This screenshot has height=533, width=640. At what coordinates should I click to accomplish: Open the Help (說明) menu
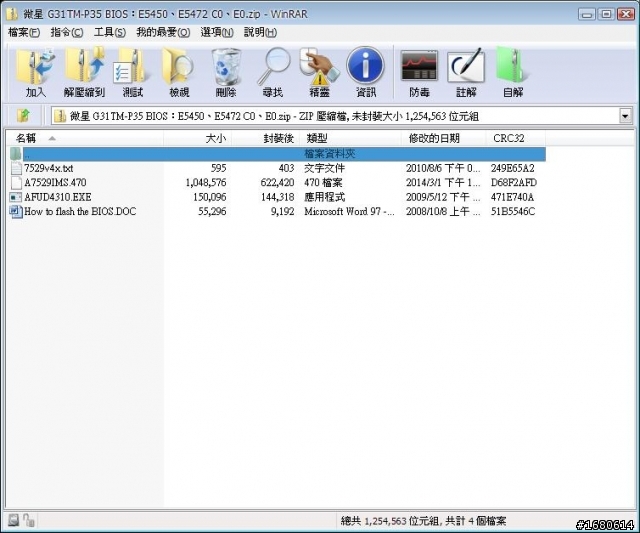260,32
